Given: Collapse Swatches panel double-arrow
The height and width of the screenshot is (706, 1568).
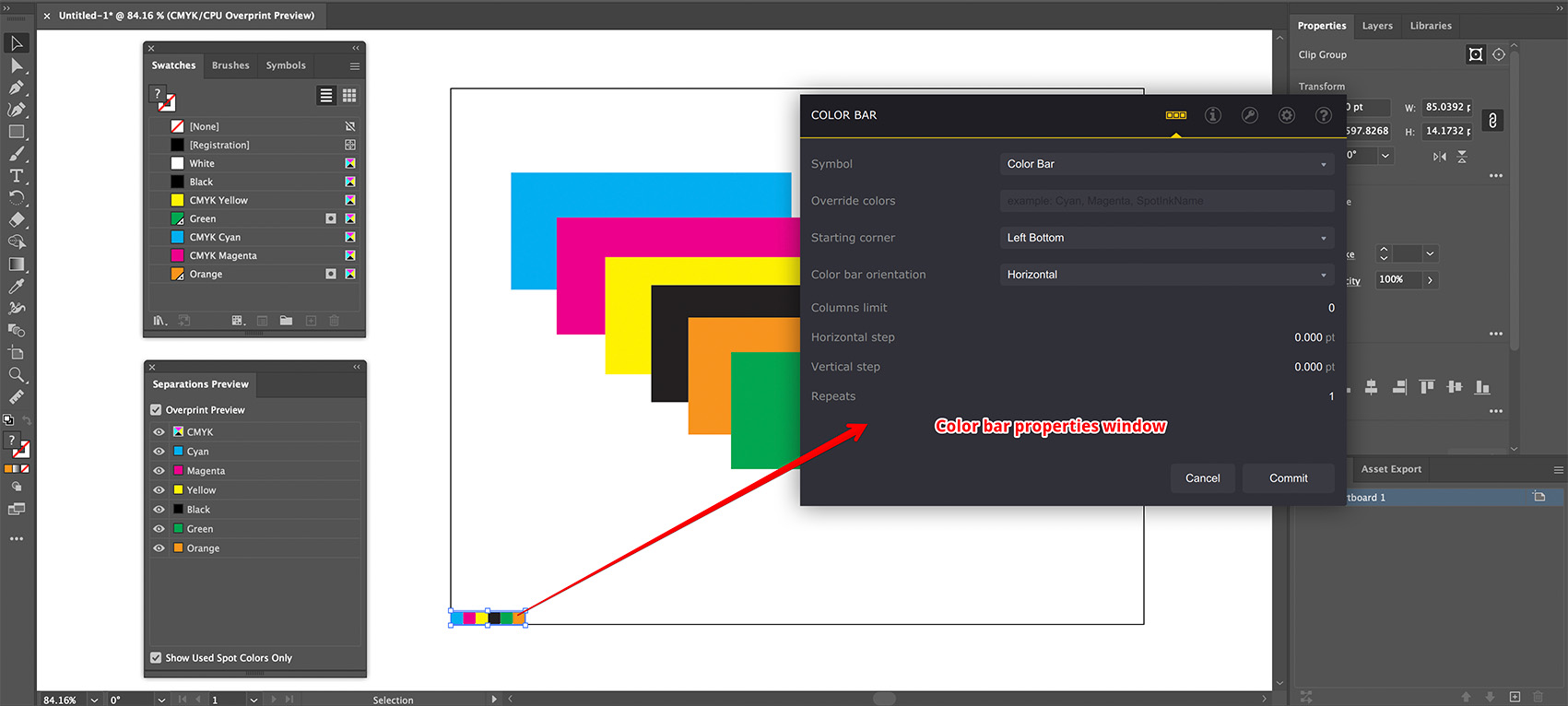Looking at the screenshot, I should 356,48.
